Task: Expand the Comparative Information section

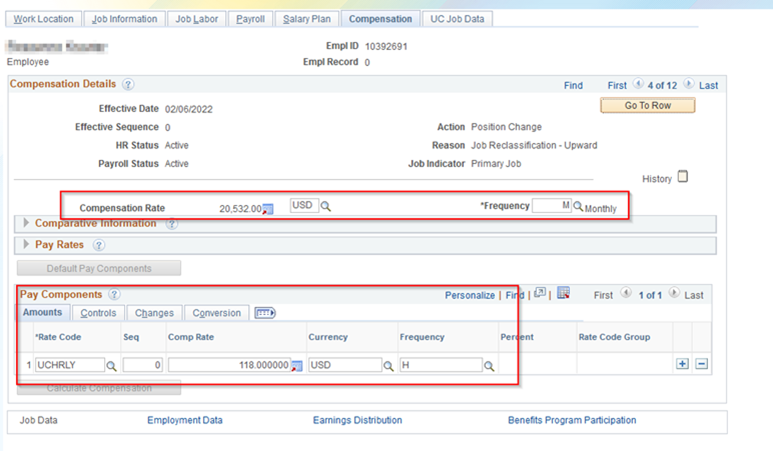Action: point(26,223)
